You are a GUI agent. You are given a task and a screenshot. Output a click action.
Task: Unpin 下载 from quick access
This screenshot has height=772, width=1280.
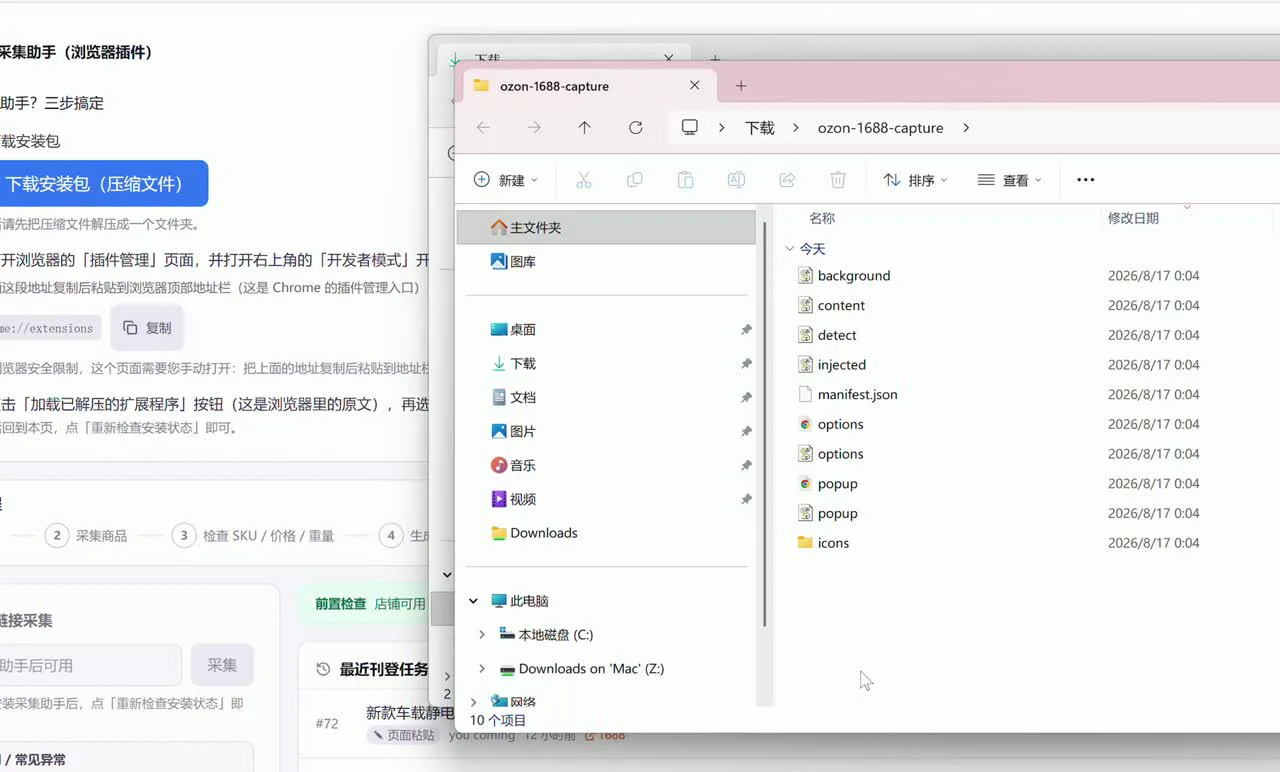coord(746,364)
